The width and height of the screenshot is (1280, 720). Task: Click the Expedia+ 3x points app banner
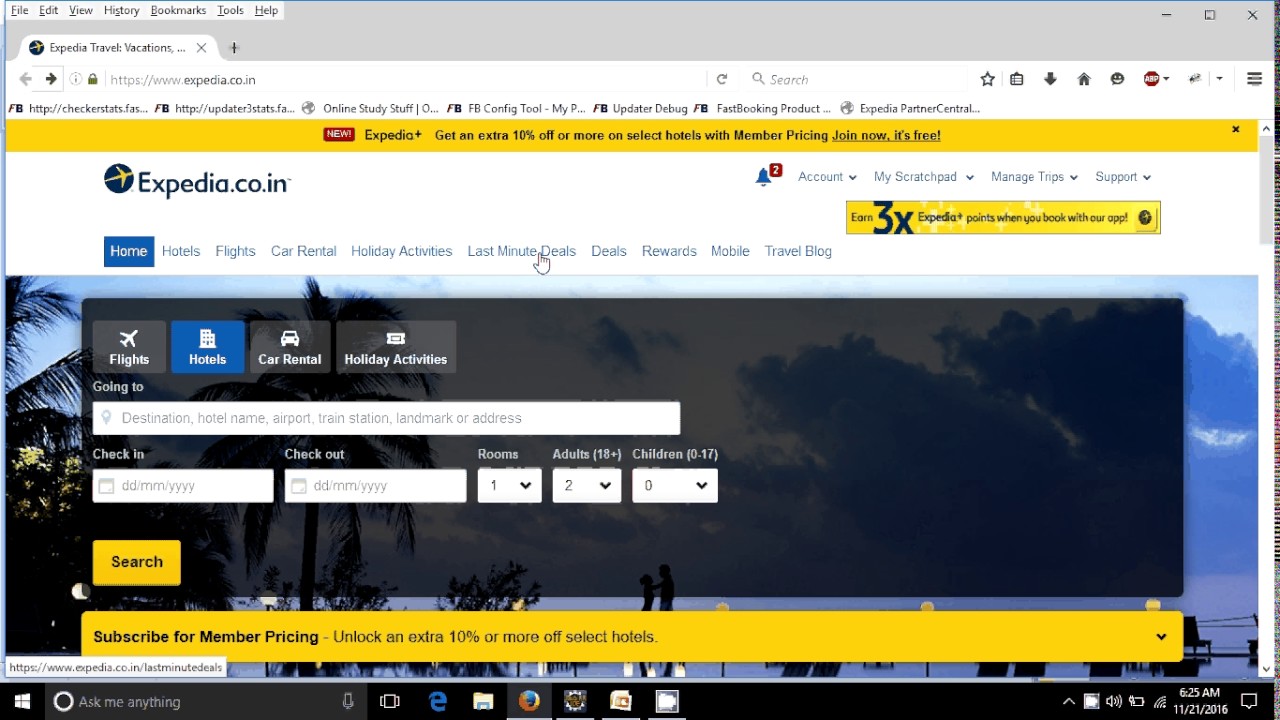1003,217
